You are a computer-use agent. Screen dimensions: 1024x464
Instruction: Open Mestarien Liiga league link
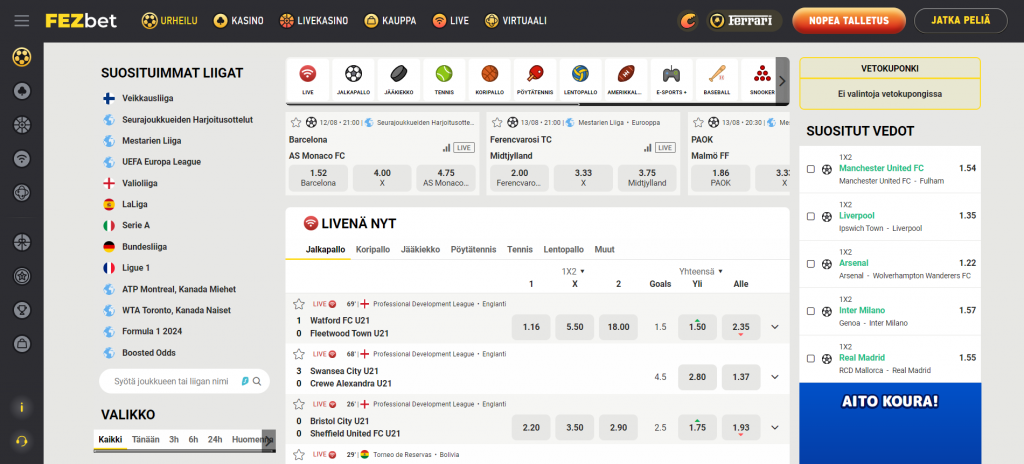click(152, 141)
